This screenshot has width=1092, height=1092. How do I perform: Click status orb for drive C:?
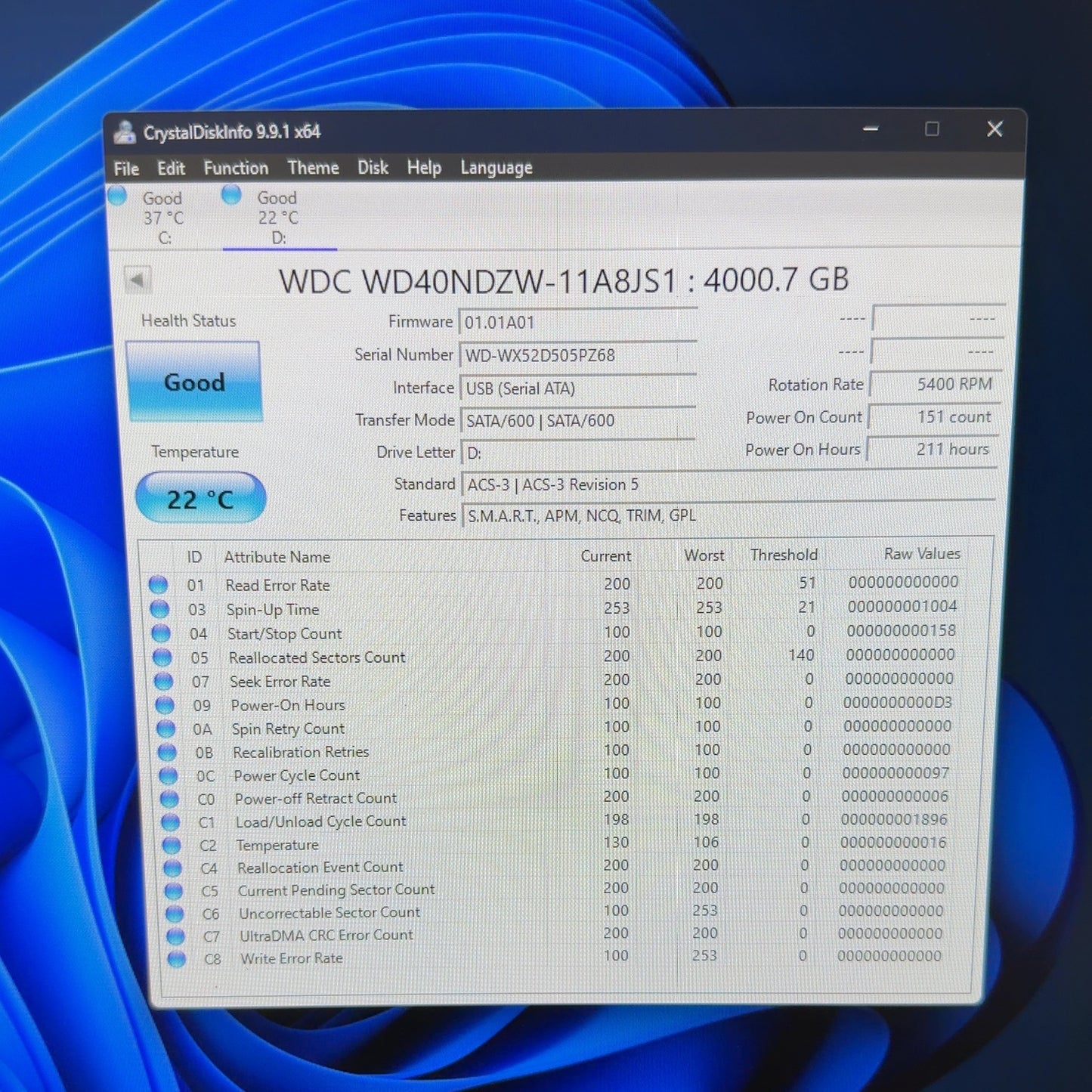click(x=117, y=196)
